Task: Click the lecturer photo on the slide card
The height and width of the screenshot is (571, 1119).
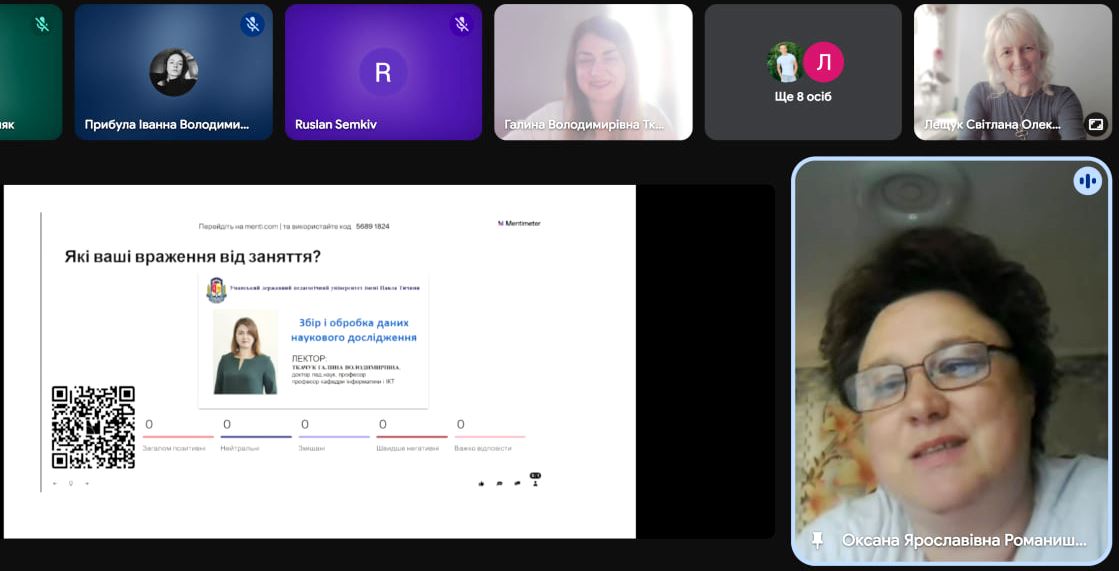Action: pyautogui.click(x=245, y=352)
